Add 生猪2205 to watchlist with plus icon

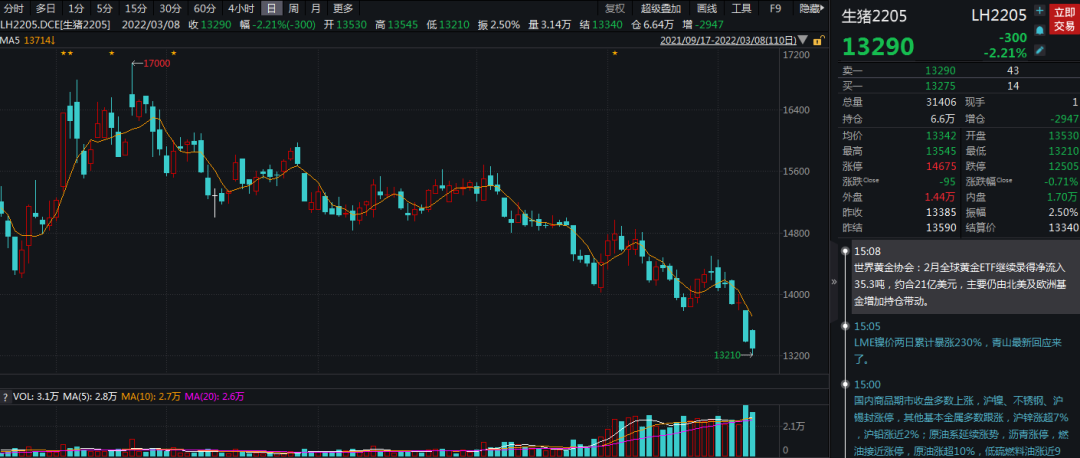point(1039,11)
